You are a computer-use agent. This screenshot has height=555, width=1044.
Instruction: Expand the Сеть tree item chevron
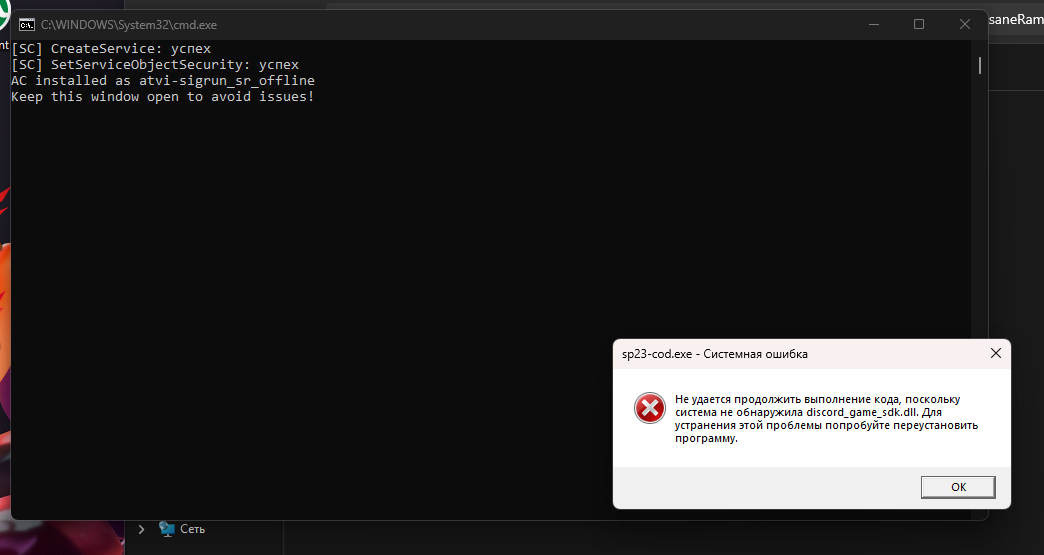(x=141, y=529)
